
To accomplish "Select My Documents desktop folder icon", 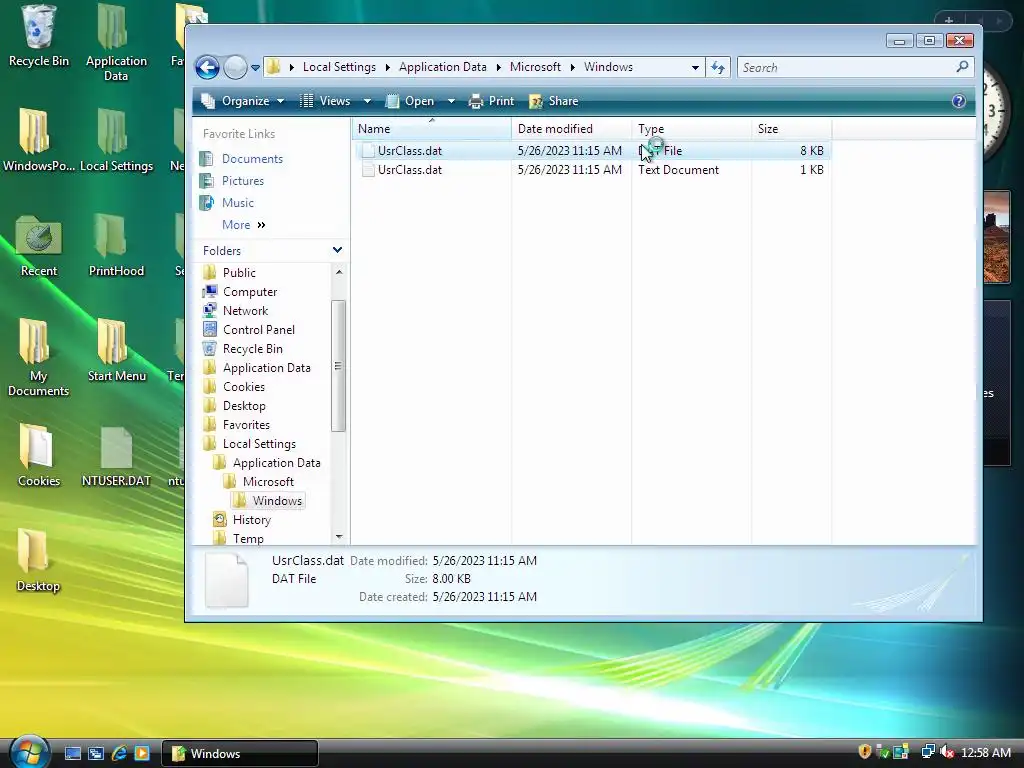I will coord(39,359).
